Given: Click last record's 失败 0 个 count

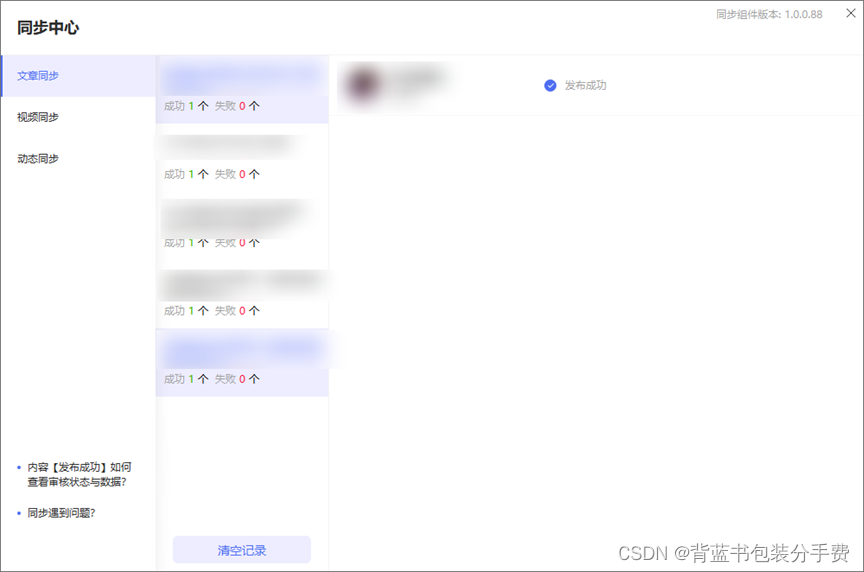Looking at the screenshot, I should point(237,379).
